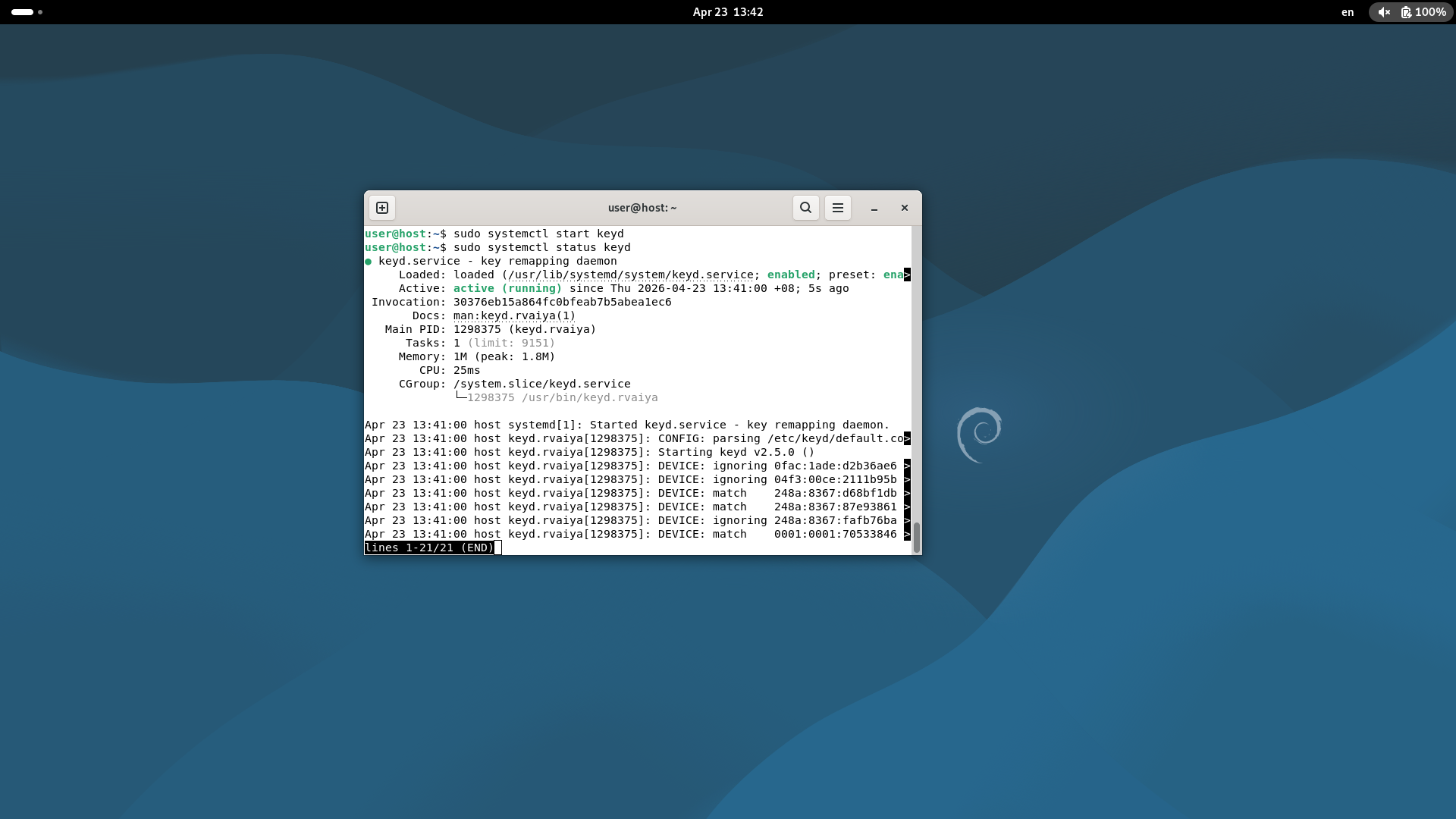Click the truncation marker on the CONFIG line
Viewport: 1456px width, 819px height.
907,438
